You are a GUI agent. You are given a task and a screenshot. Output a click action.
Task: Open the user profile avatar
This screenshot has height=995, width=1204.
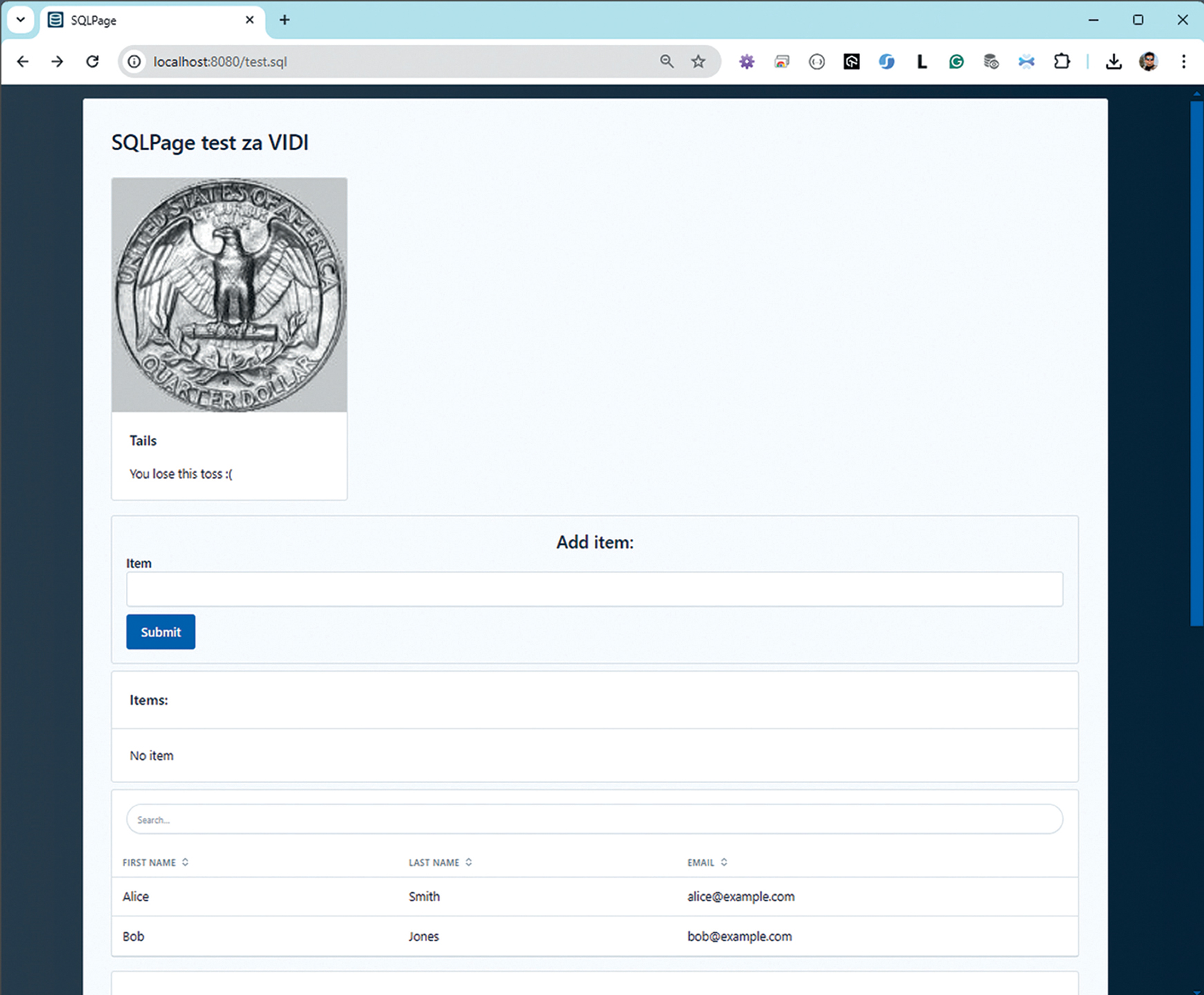(x=1149, y=61)
